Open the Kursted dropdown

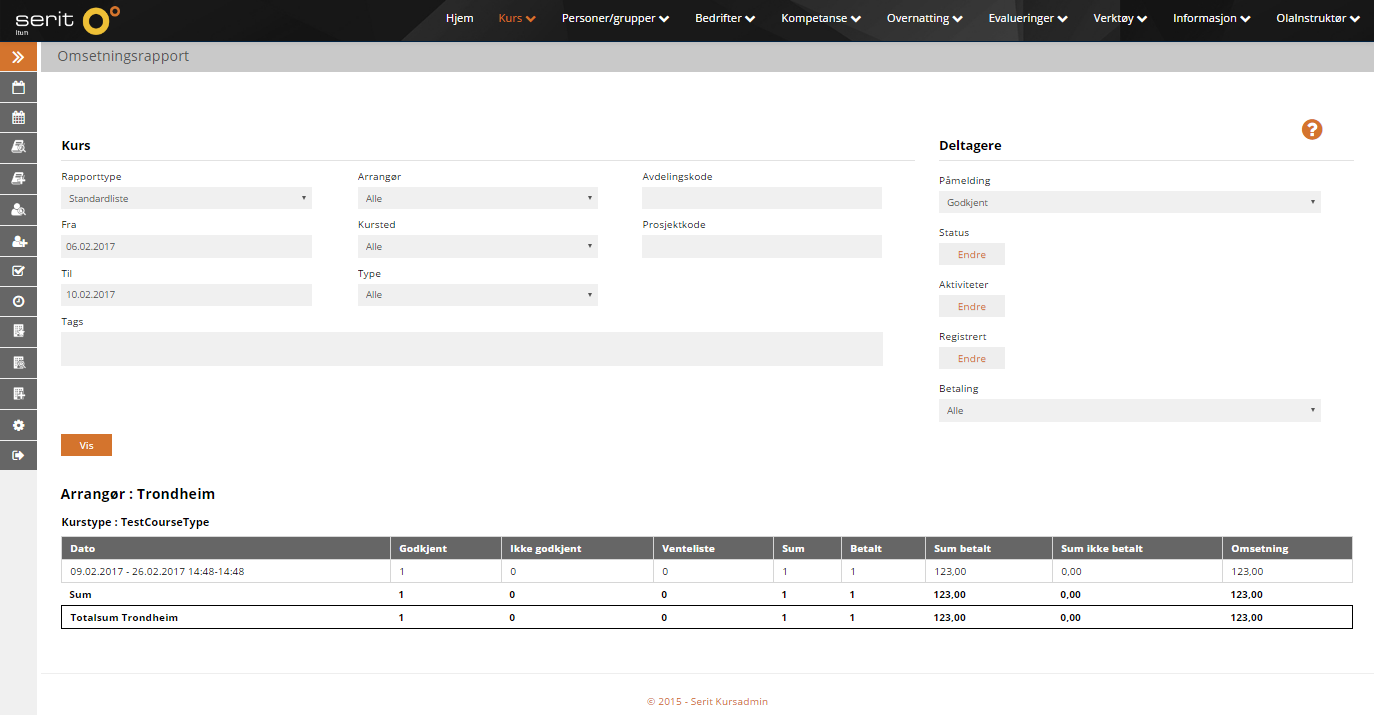point(478,246)
